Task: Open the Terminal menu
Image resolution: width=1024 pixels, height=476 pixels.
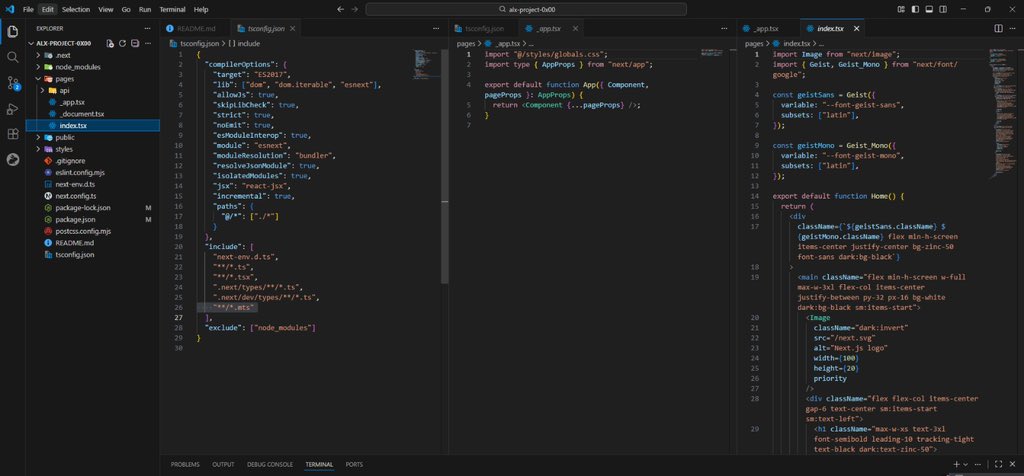Action: point(172,9)
